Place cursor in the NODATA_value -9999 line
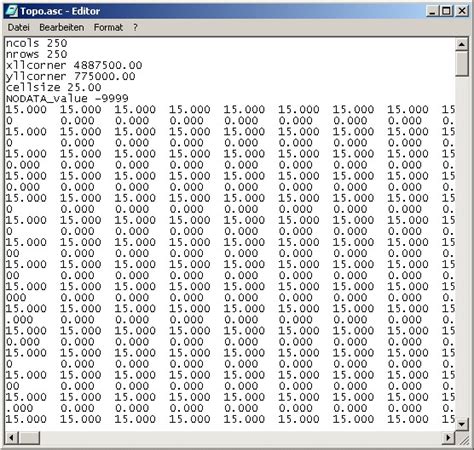Viewport: 474px width, 450px height. point(67,99)
